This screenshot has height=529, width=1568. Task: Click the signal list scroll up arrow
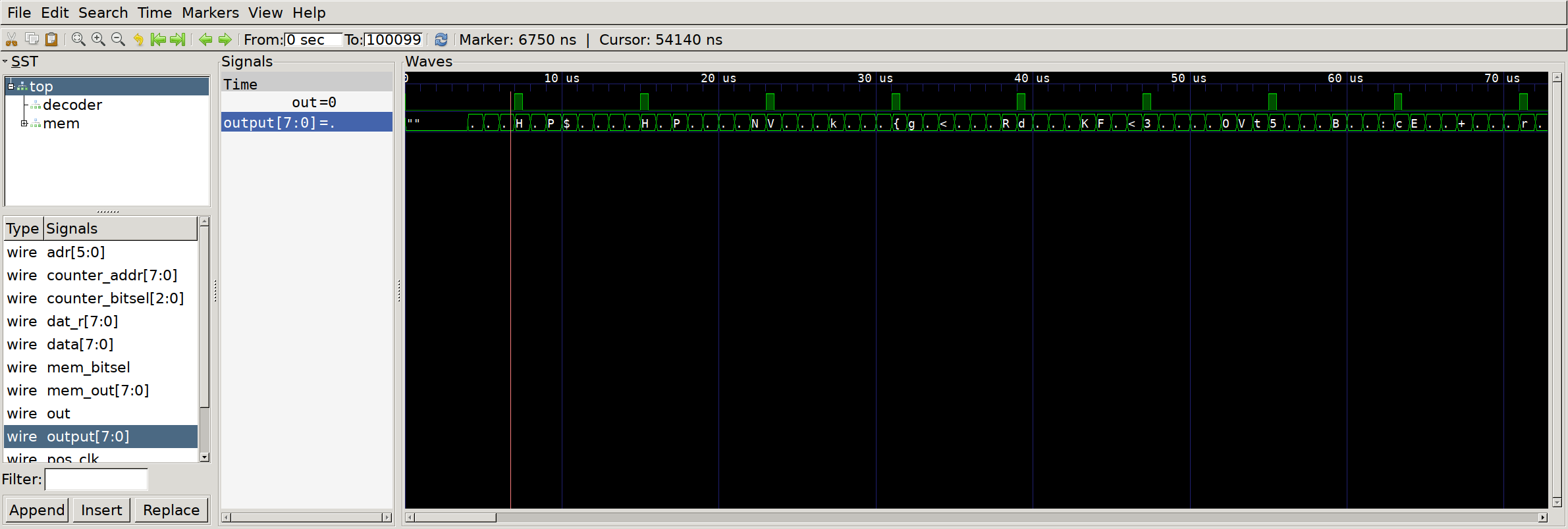click(x=204, y=222)
